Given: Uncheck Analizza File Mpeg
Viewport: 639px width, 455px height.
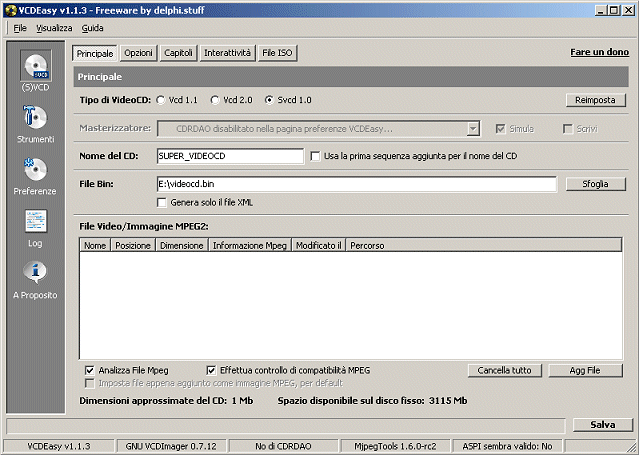Looking at the screenshot, I should point(90,370).
